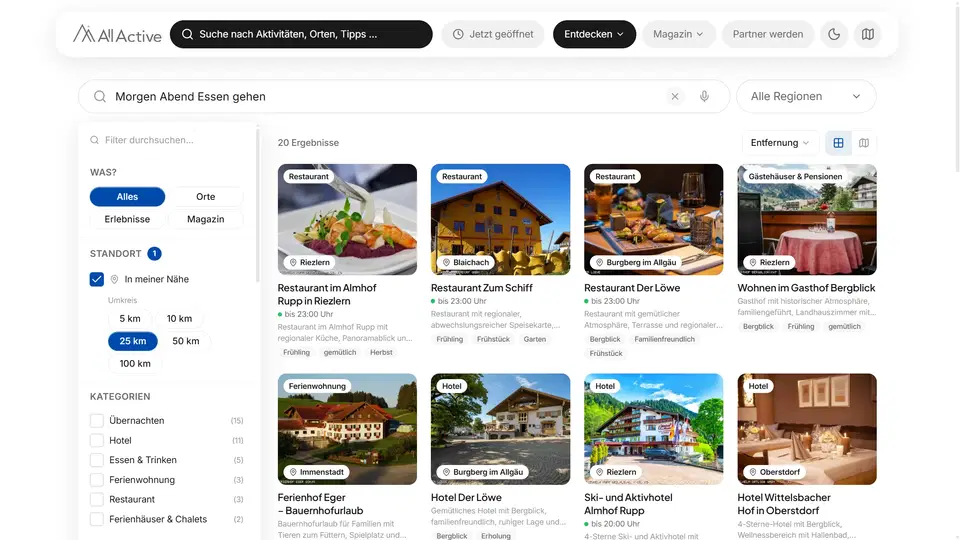Screen dimensions: 960x540
Task: Enable Essen & Trinken category
Action: click(x=97, y=460)
